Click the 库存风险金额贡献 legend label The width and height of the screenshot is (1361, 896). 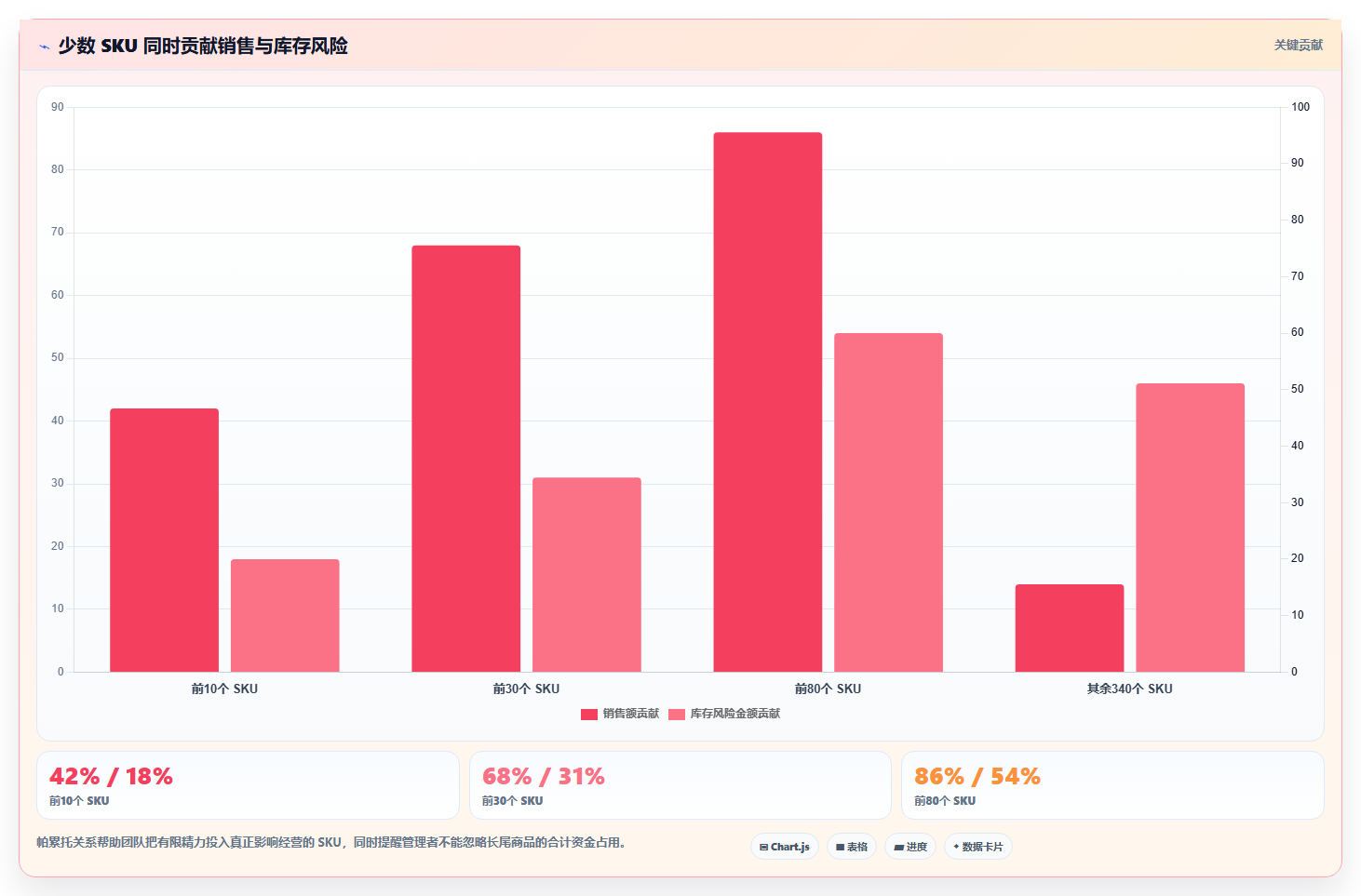point(735,714)
